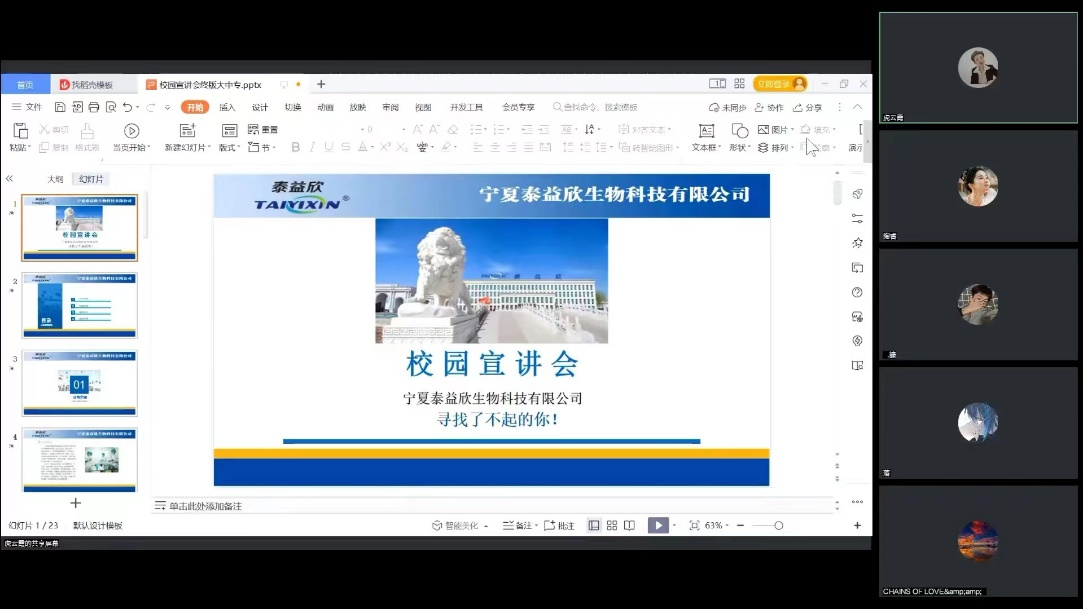
Task: Toggle normal view in status bar
Action: [x=594, y=525]
